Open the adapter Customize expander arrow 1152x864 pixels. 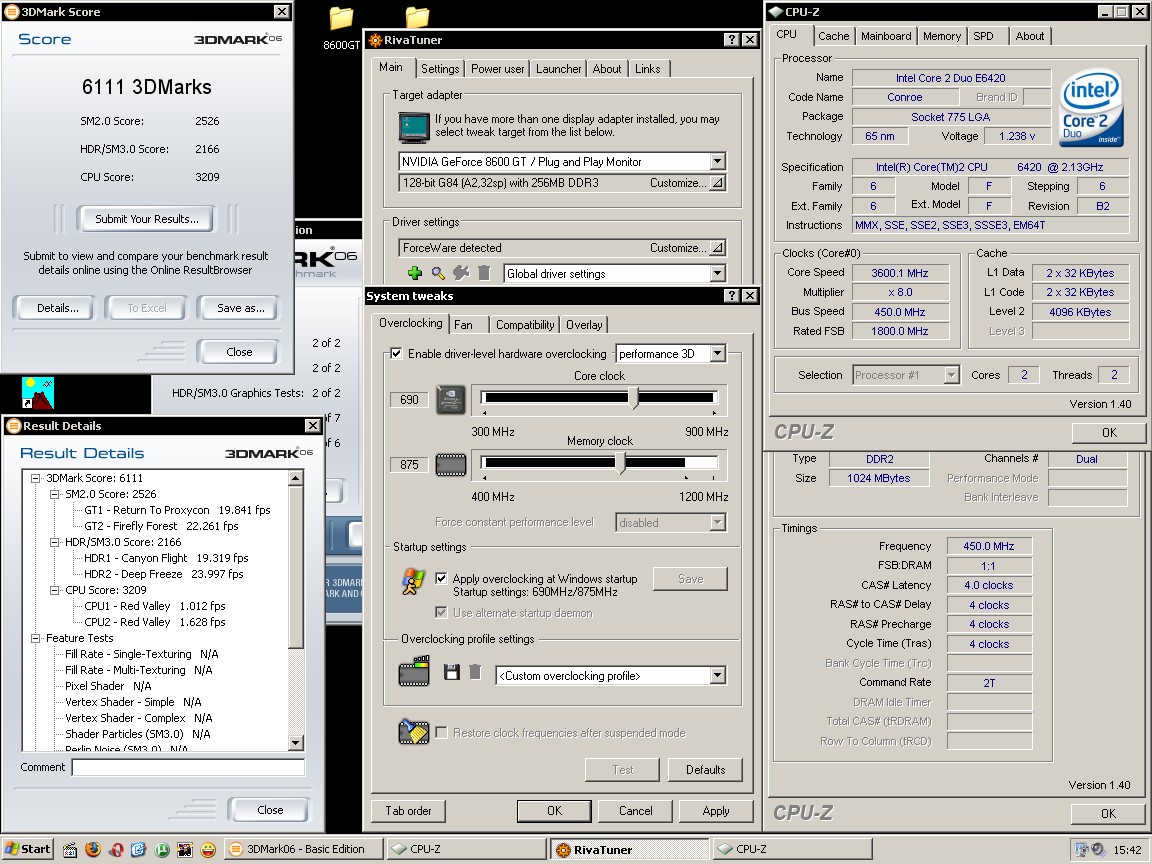(x=717, y=183)
